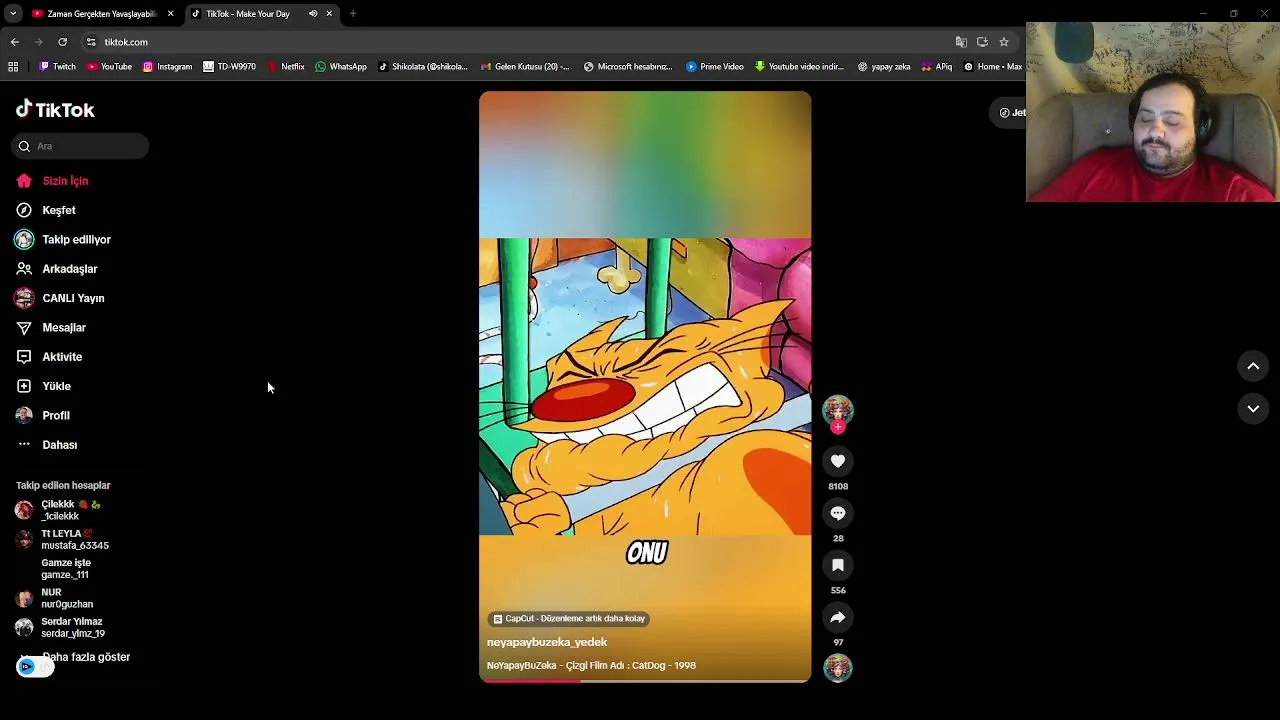
Task: Click the browser back arrow
Action: (x=15, y=42)
